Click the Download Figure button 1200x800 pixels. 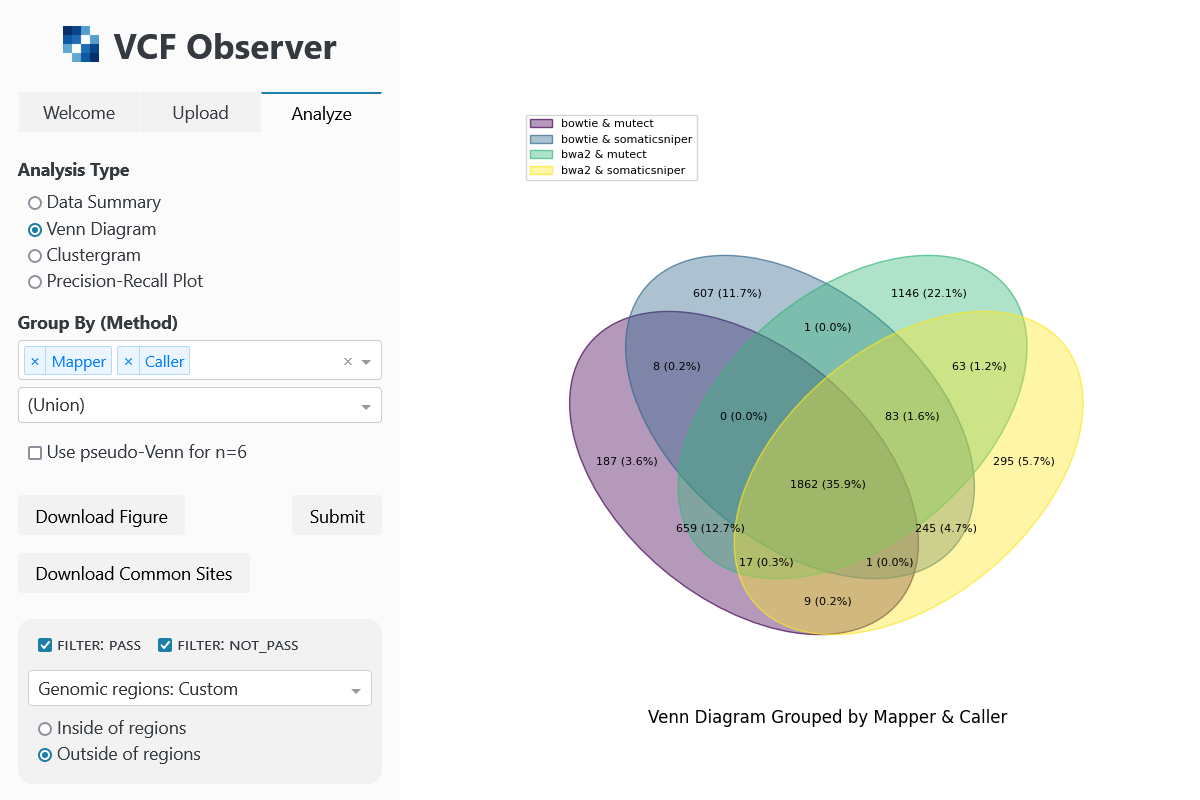102,516
